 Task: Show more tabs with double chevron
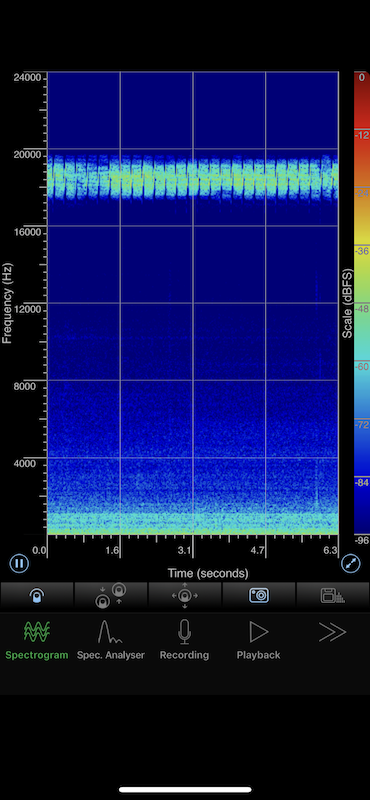[332, 633]
